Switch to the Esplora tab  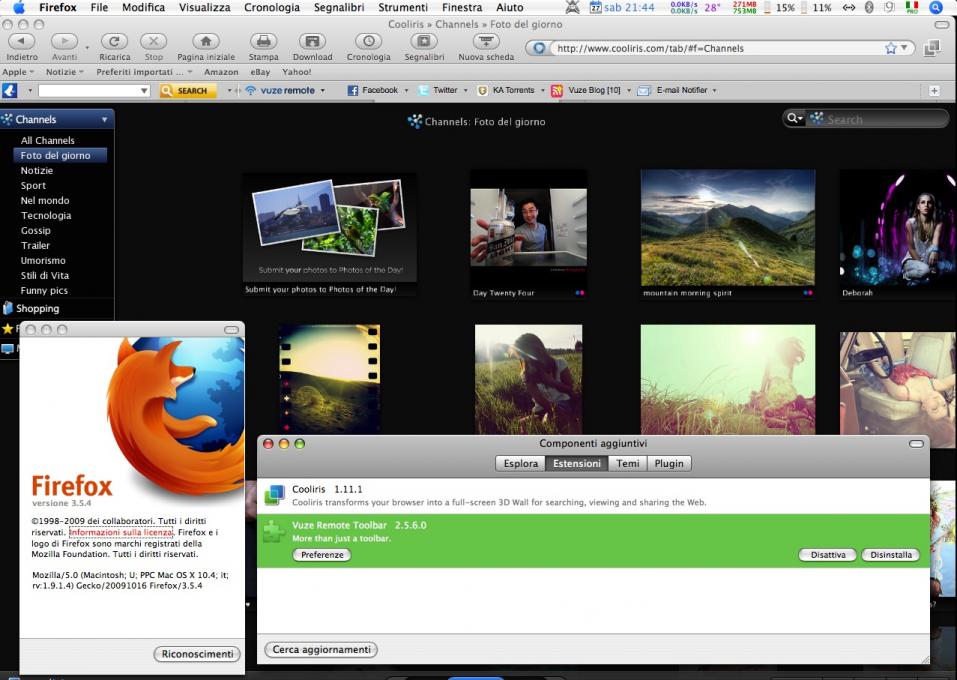tap(521, 463)
